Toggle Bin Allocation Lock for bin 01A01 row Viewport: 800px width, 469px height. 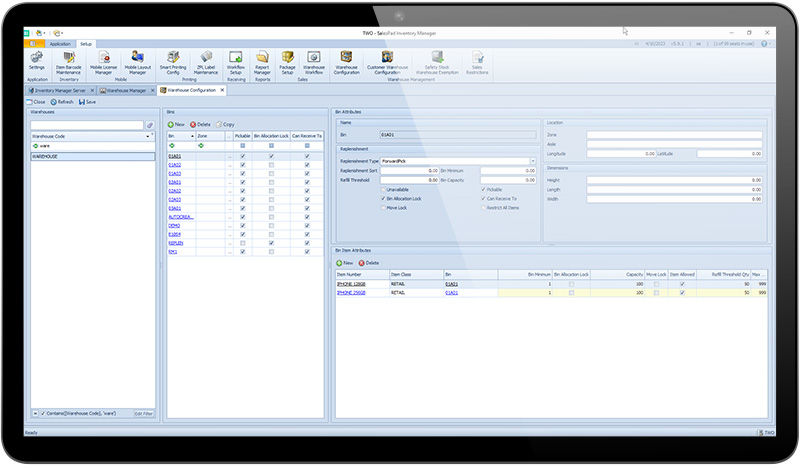(x=271, y=156)
